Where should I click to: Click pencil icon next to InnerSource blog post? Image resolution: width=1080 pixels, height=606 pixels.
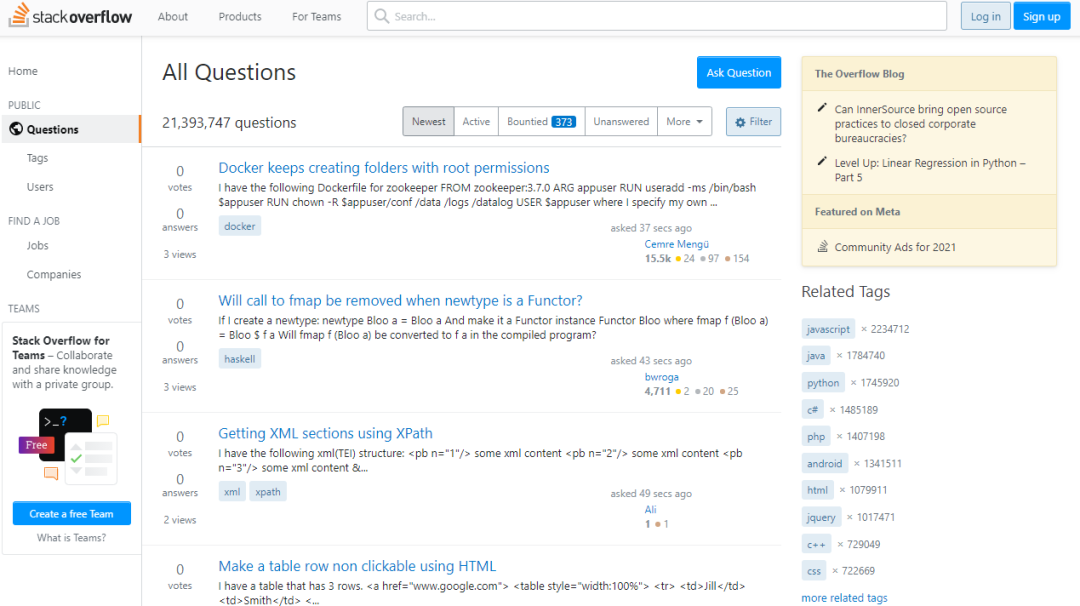pyautogui.click(x=822, y=107)
